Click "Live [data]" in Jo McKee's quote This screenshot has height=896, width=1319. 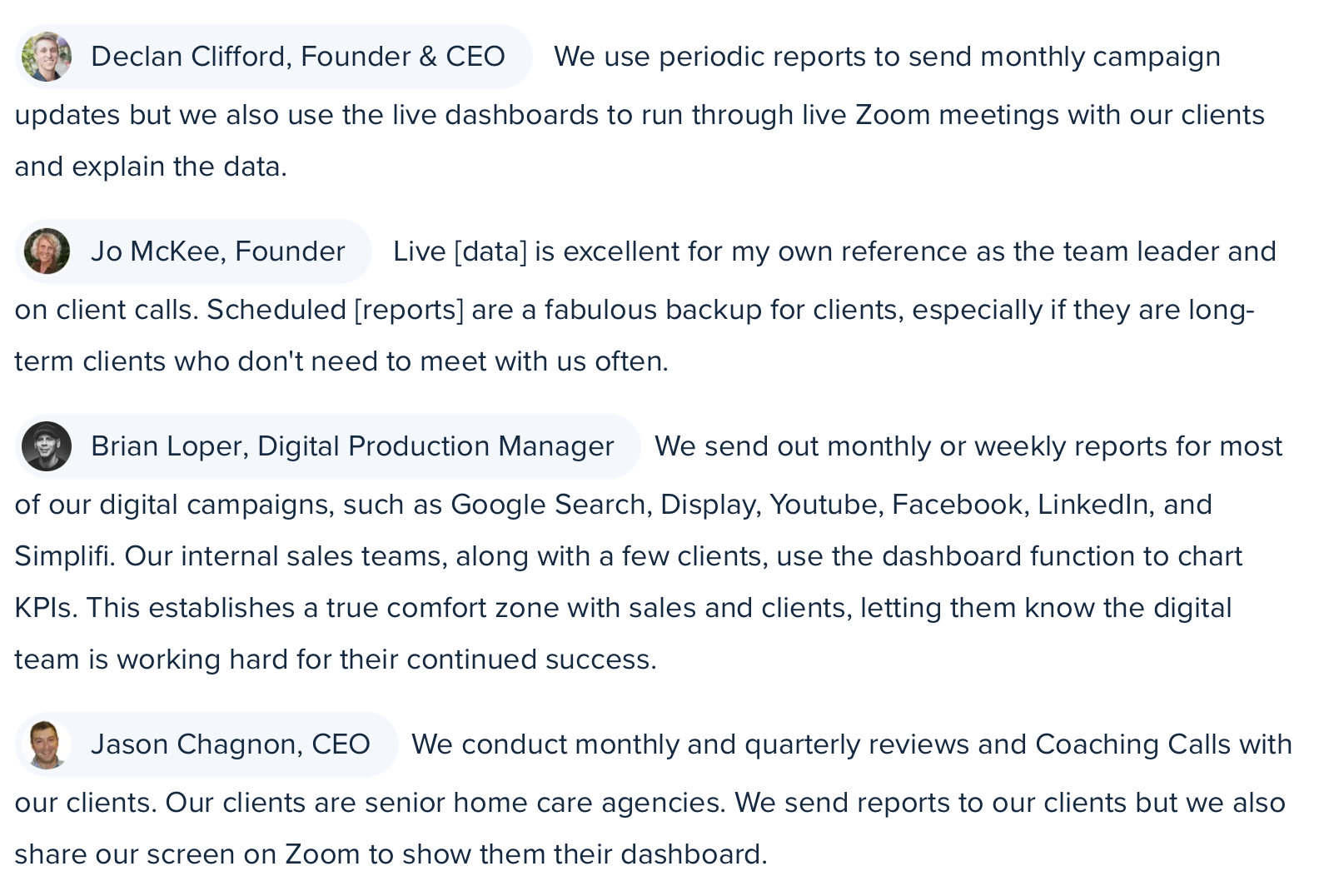click(x=460, y=251)
